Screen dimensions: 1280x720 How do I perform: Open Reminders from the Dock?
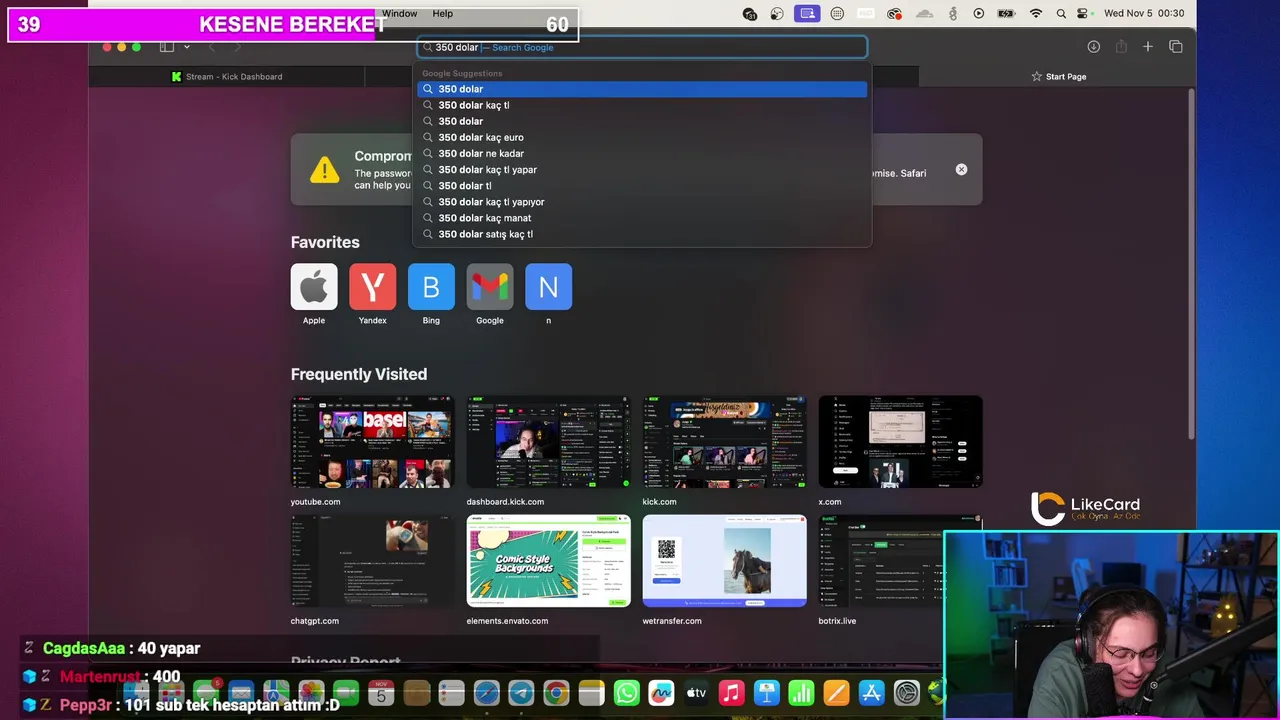coord(452,692)
